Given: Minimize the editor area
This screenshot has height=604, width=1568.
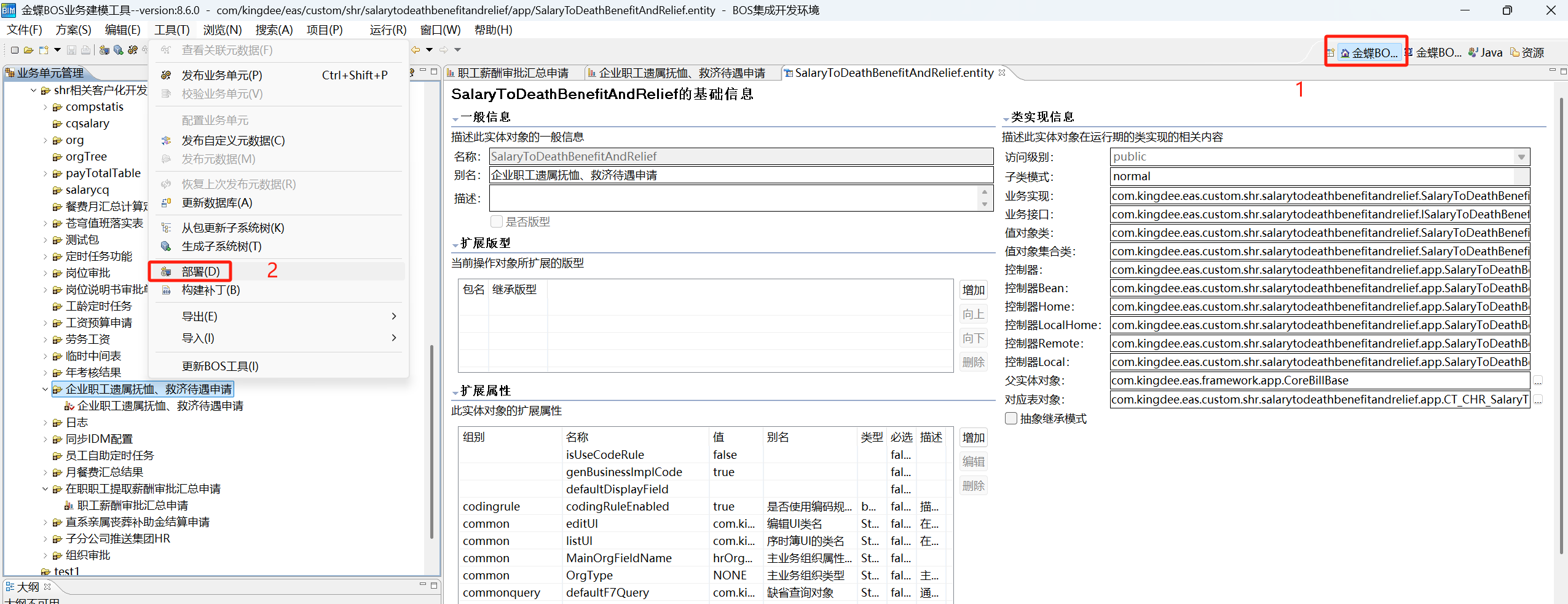Looking at the screenshot, I should point(1553,71).
